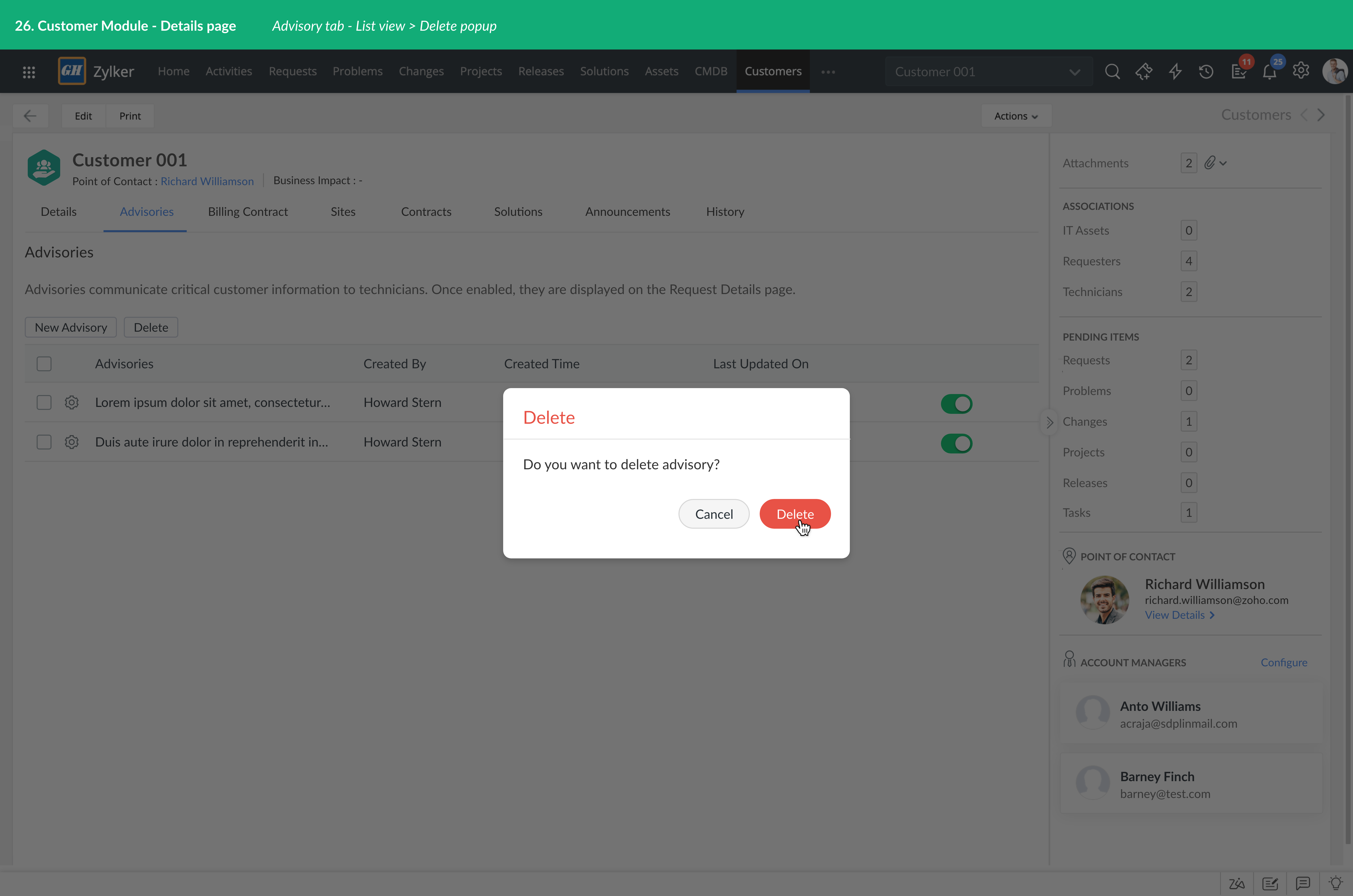Click the Customer 001 hexagon icon
The height and width of the screenshot is (896, 1353).
click(x=44, y=167)
